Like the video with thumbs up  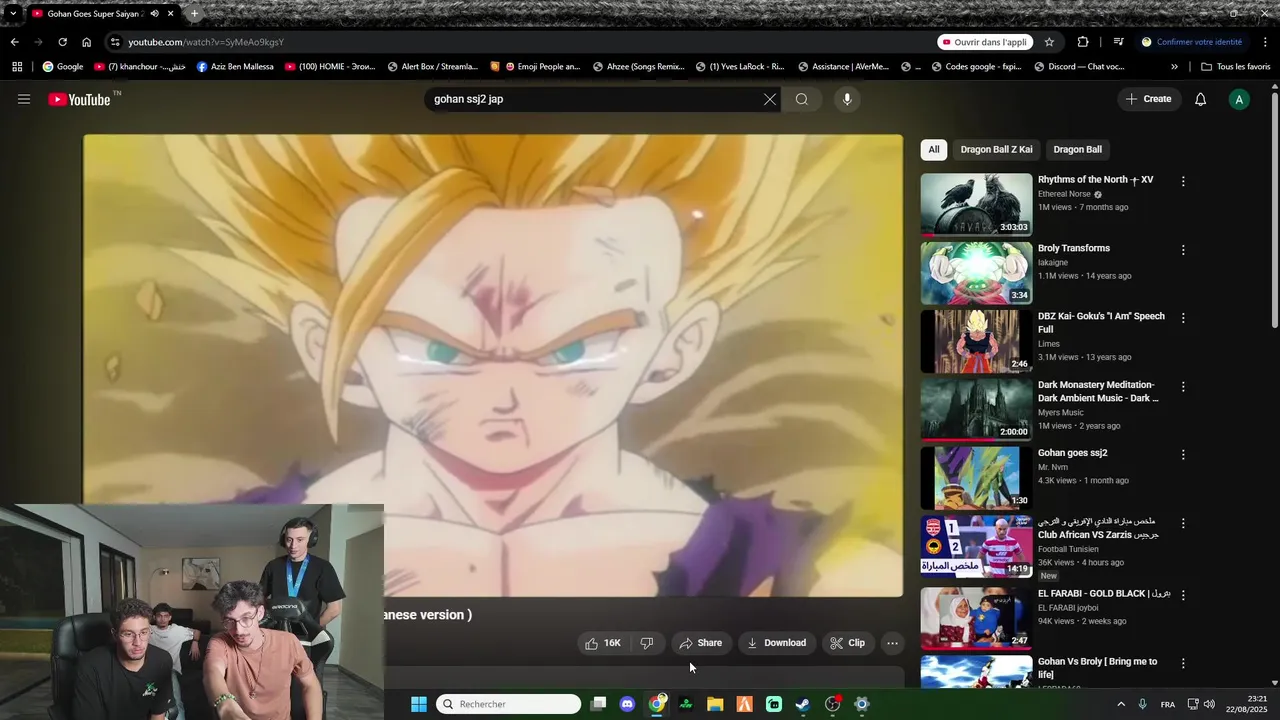(x=603, y=643)
